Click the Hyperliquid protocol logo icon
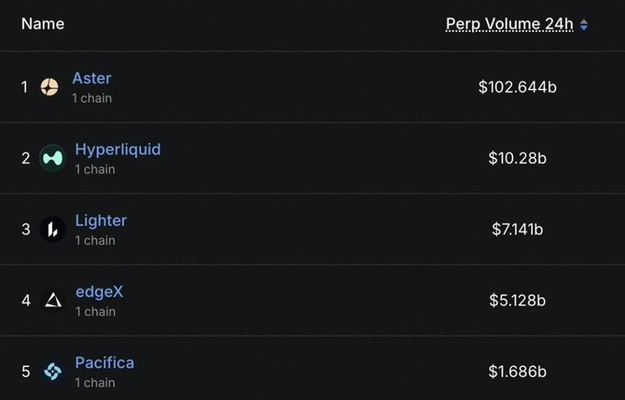The height and width of the screenshot is (400, 625). coord(52,158)
